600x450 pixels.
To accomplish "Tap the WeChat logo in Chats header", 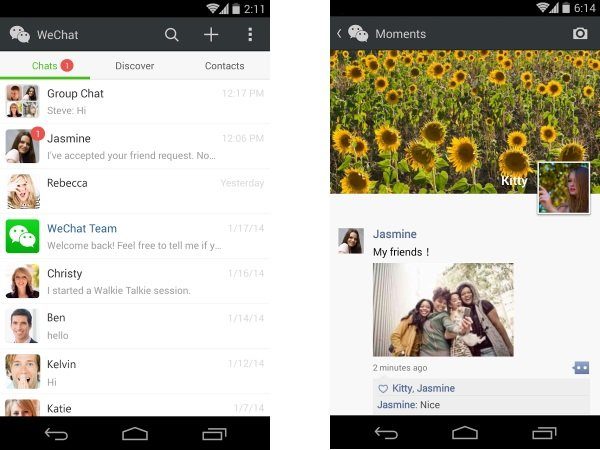I will click(20, 34).
